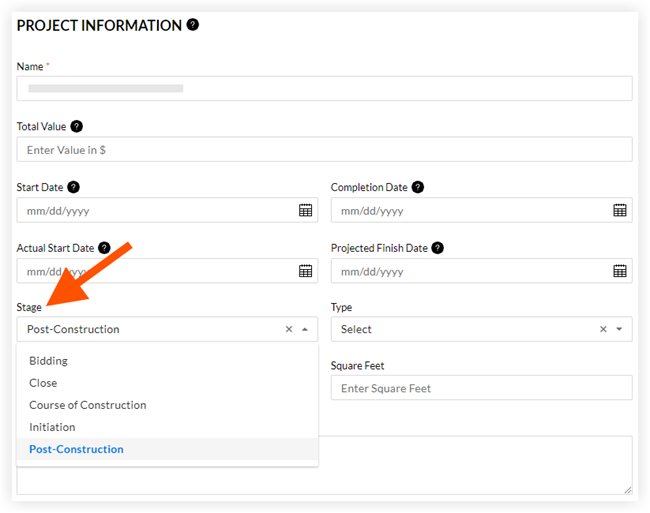Viewport: 650px width, 513px height.
Task: Click the Completion Date help icon
Action: point(418,187)
